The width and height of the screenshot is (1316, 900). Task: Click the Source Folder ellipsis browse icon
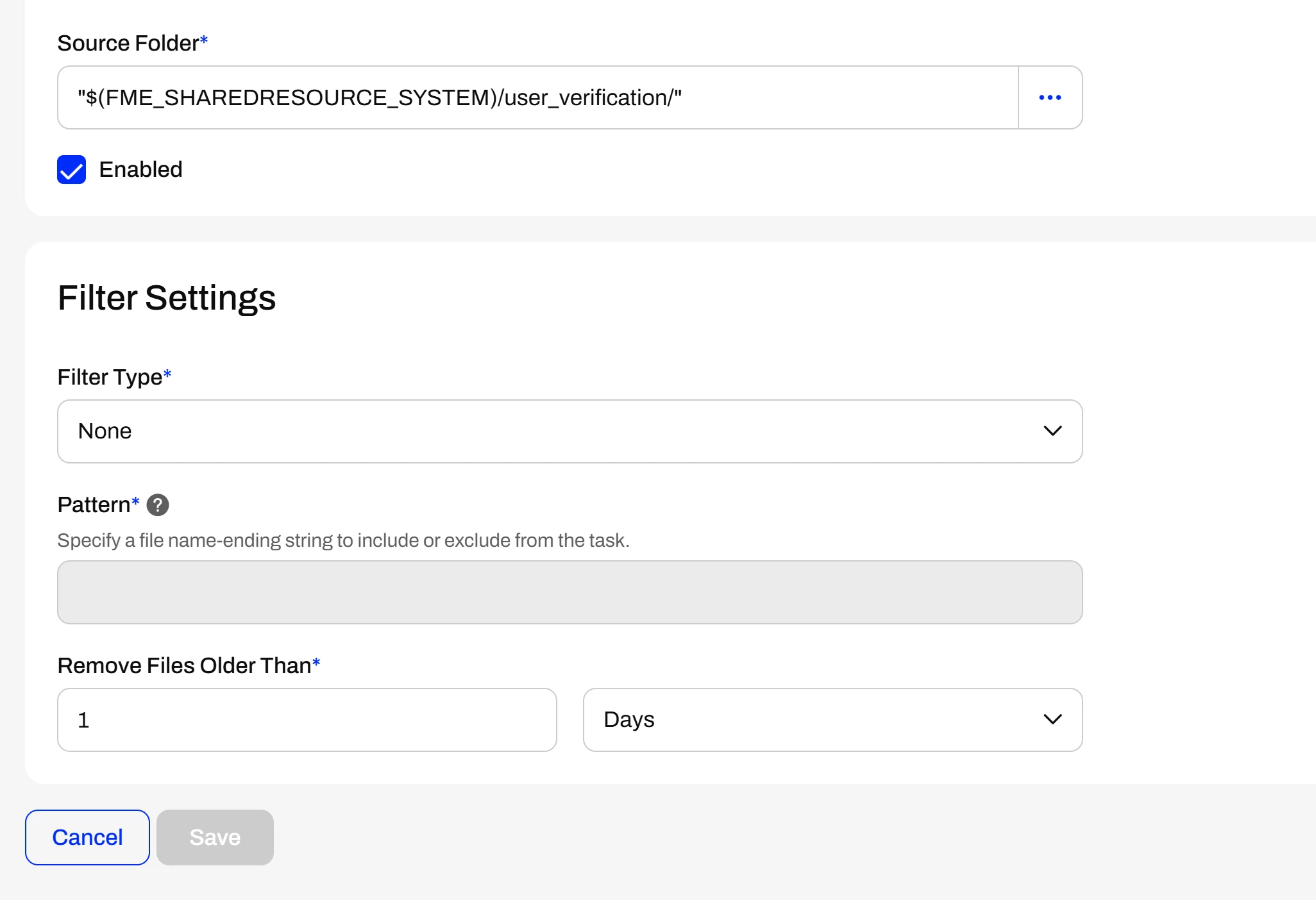tap(1050, 97)
